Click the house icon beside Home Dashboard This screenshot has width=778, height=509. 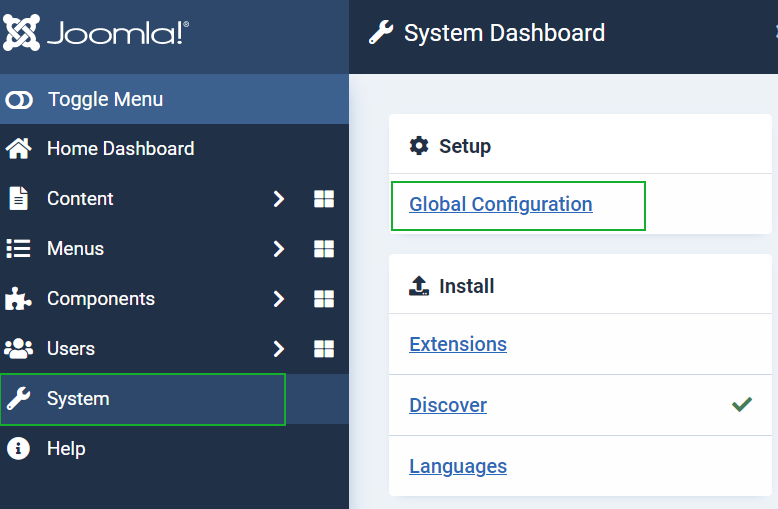[18, 148]
